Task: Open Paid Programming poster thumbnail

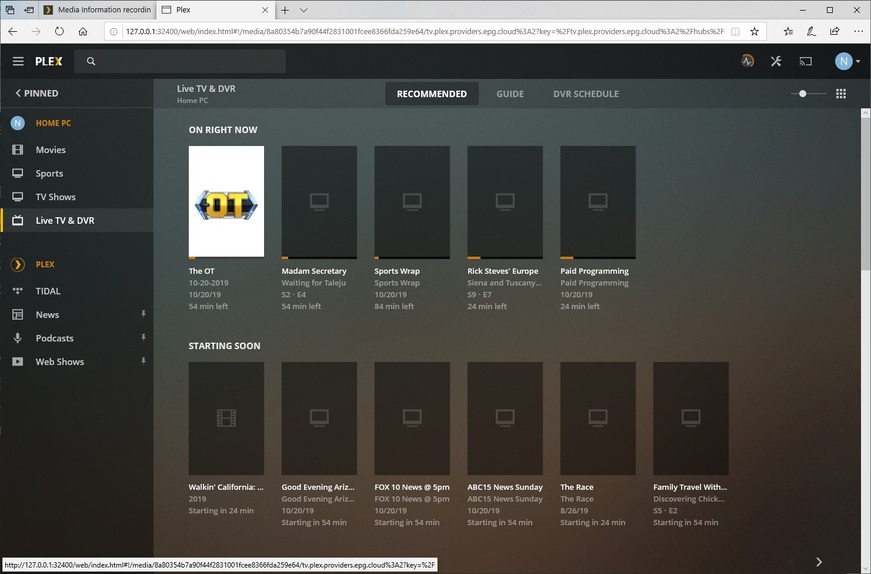Action: (x=598, y=202)
